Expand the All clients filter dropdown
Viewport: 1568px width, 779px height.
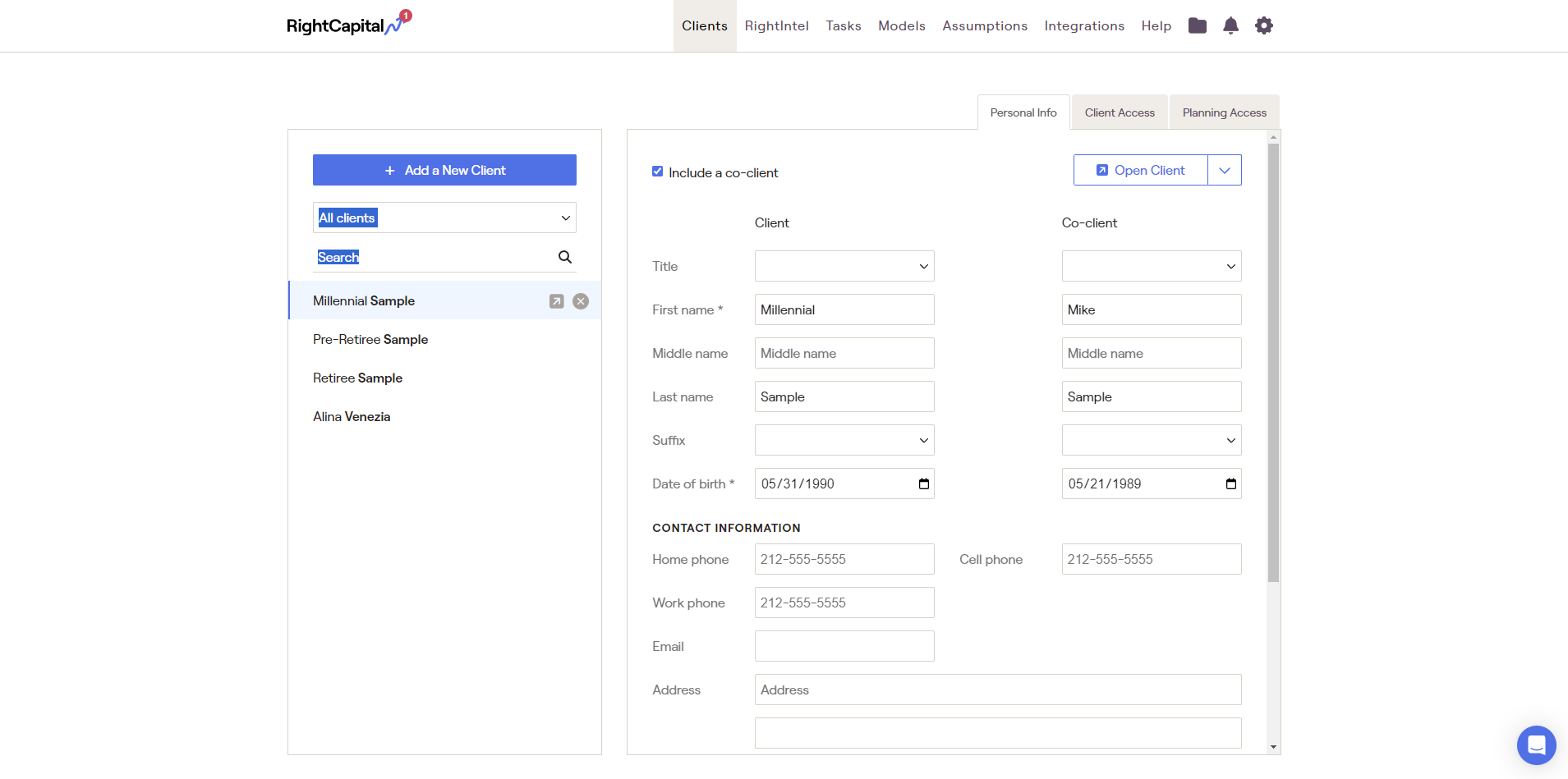444,218
